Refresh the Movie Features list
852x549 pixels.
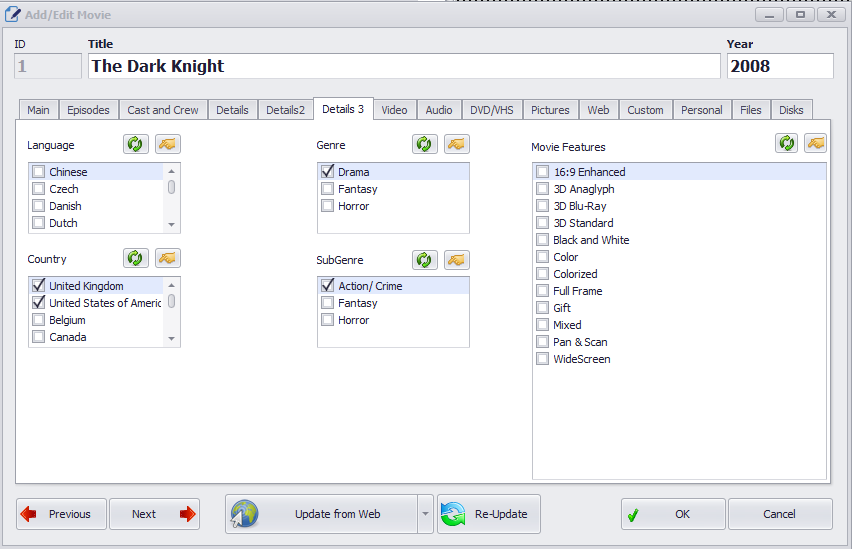(x=787, y=143)
